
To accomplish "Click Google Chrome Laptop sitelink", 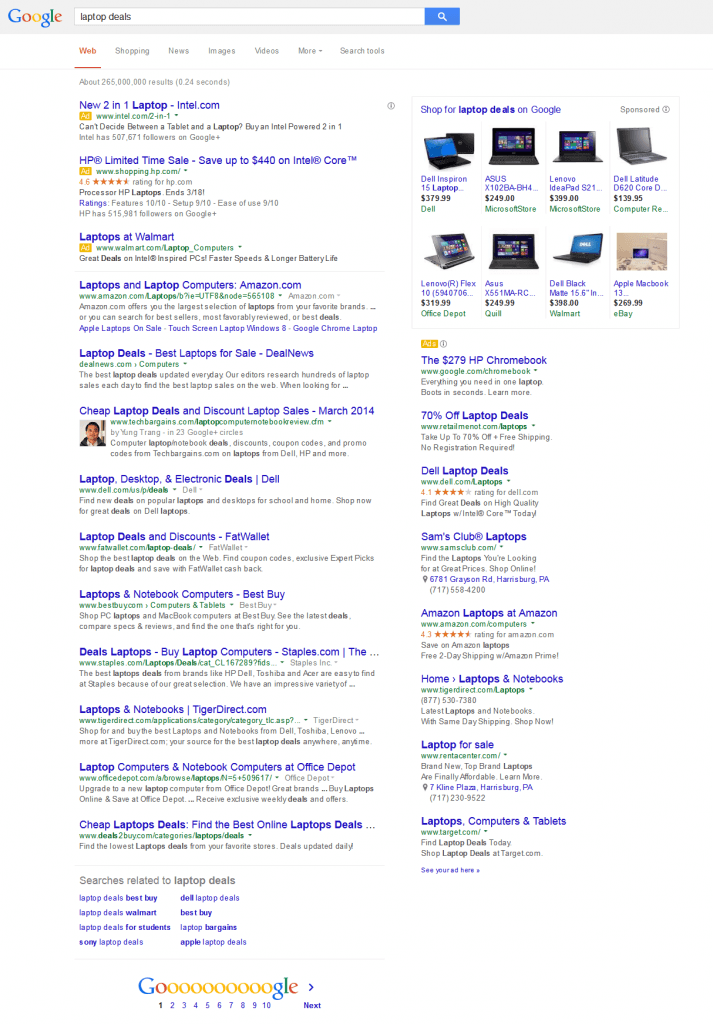I will point(335,328).
